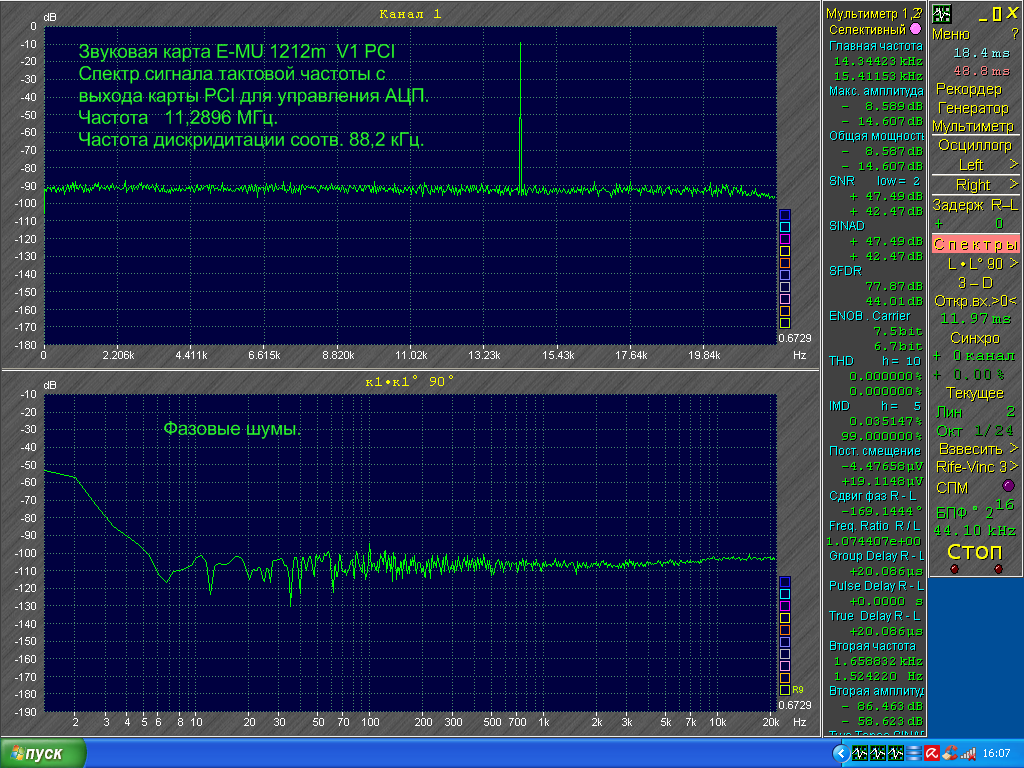This screenshot has height=768, width=1024.
Task: Click the network signal tray icon
Action: 968,753
